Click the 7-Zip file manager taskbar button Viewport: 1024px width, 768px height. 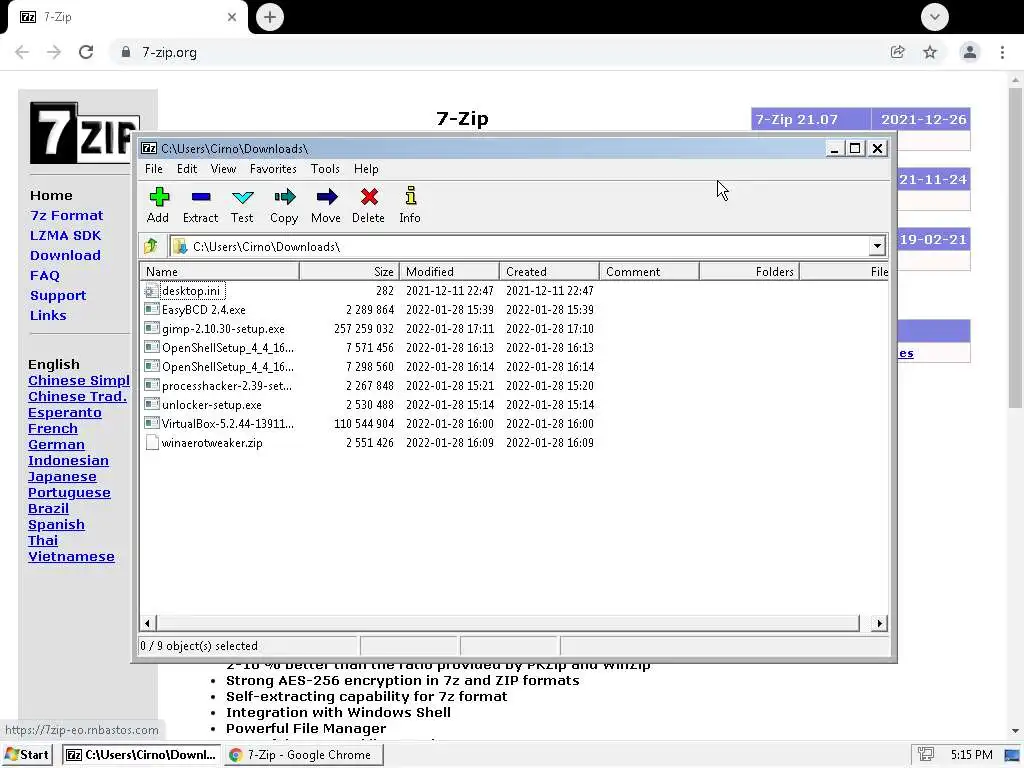coord(142,754)
